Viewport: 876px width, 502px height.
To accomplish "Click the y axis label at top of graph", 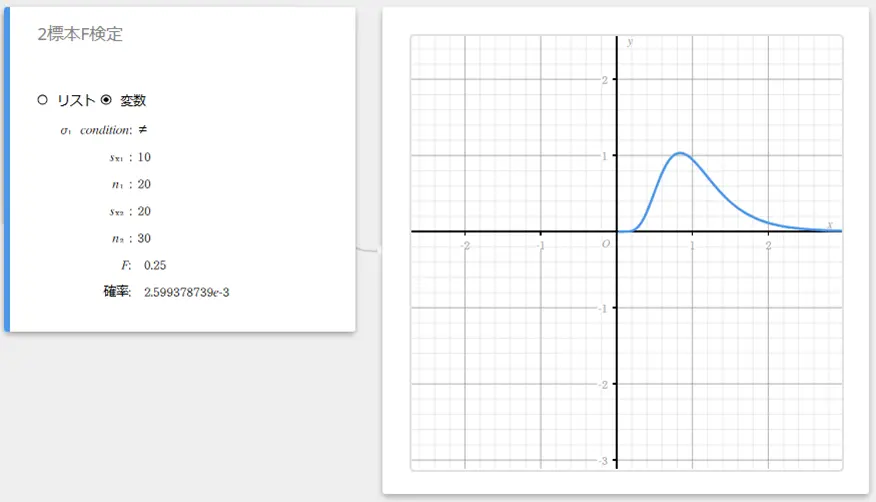I will 630,42.
